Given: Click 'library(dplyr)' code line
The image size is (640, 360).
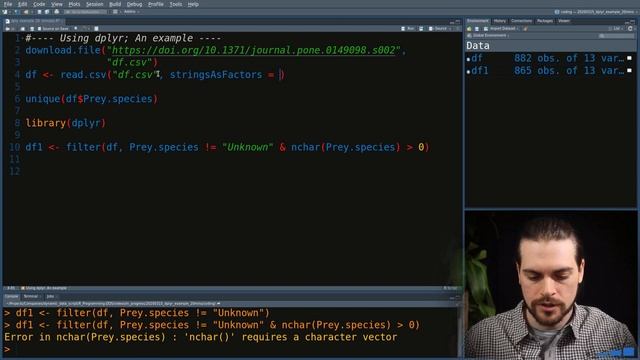Looking at the screenshot, I should tap(66, 123).
